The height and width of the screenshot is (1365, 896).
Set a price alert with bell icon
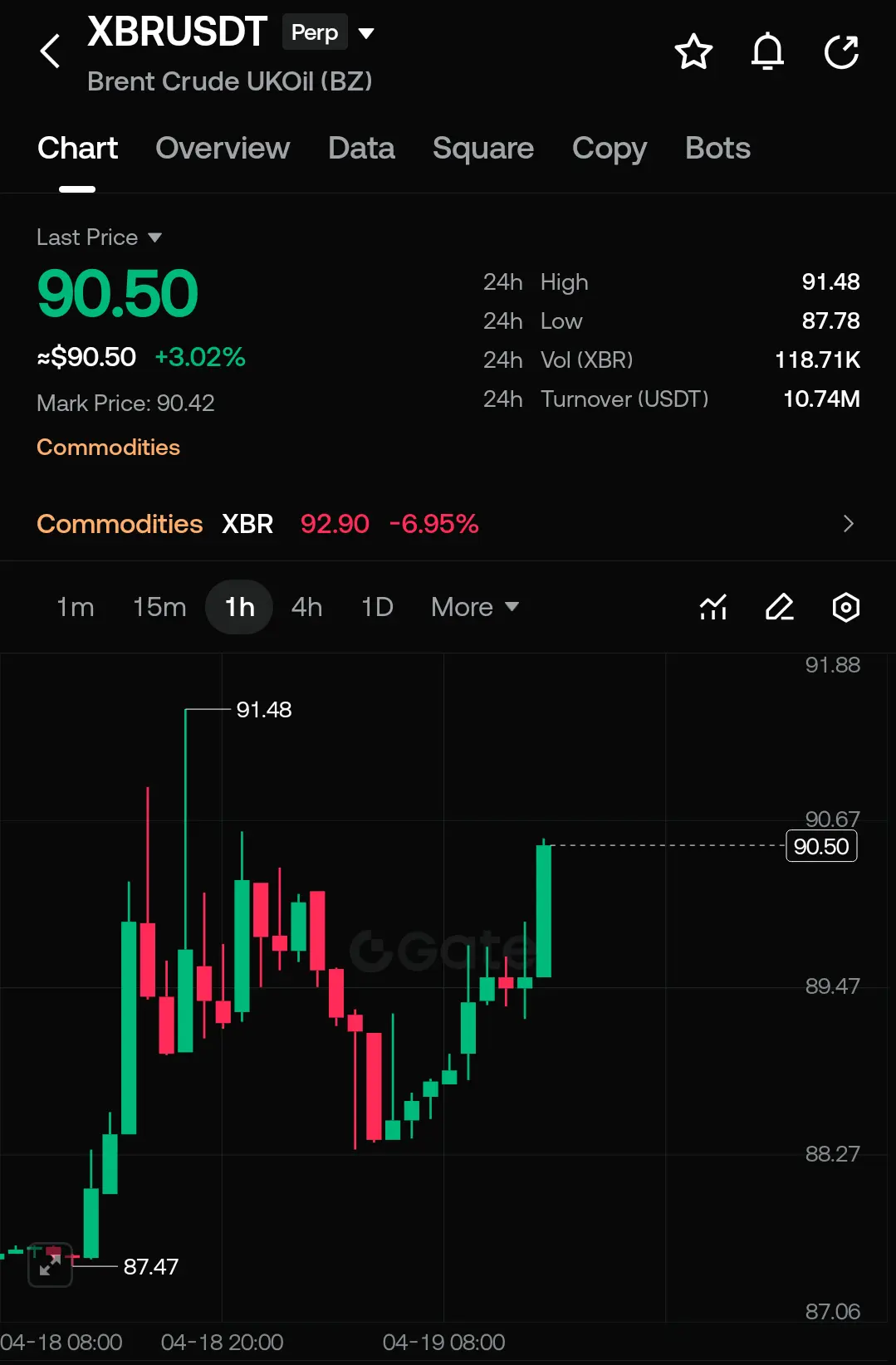[x=767, y=51]
